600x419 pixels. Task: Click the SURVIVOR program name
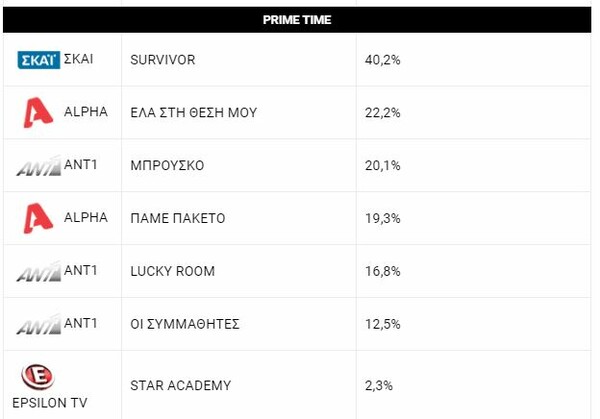coord(163,60)
